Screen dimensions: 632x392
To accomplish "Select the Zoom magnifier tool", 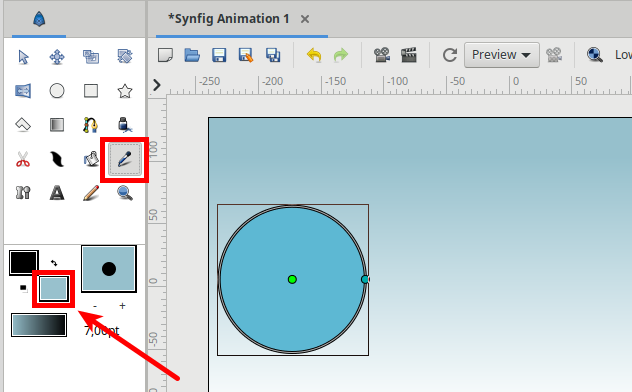I will (125, 193).
